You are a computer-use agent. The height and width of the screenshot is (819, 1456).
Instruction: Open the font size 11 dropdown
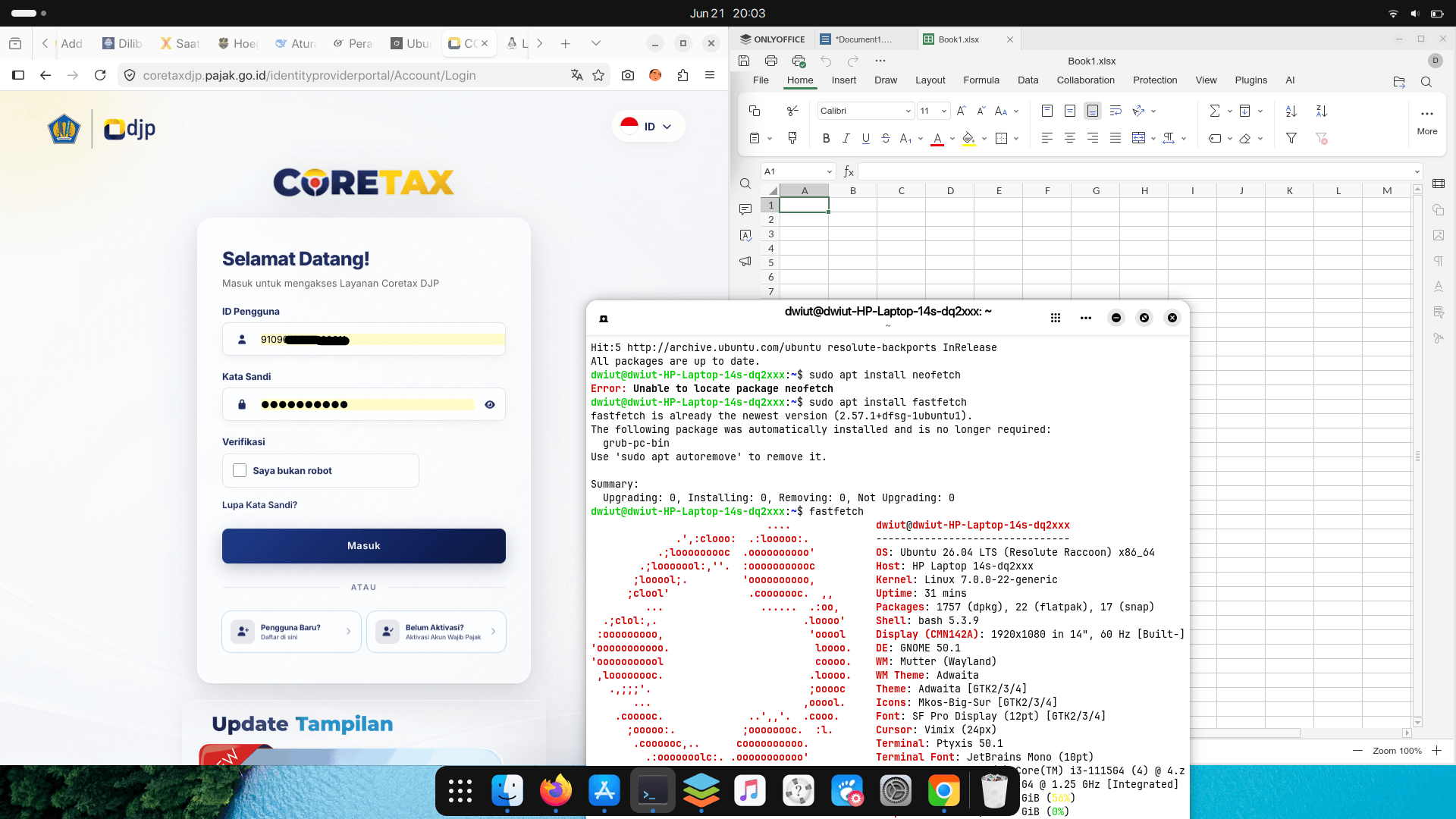(x=944, y=111)
